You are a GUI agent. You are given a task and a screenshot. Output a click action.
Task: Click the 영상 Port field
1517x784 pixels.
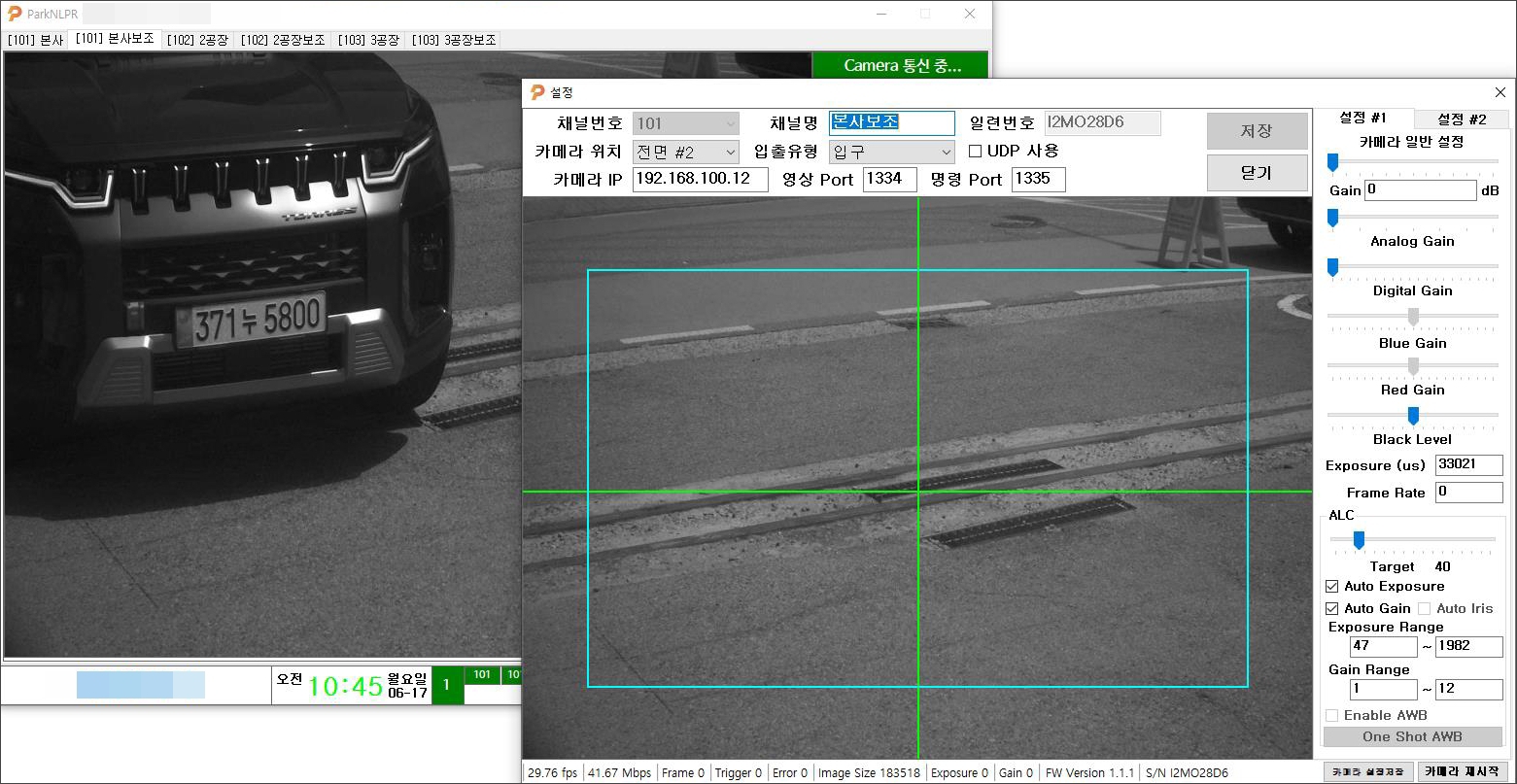click(x=889, y=180)
